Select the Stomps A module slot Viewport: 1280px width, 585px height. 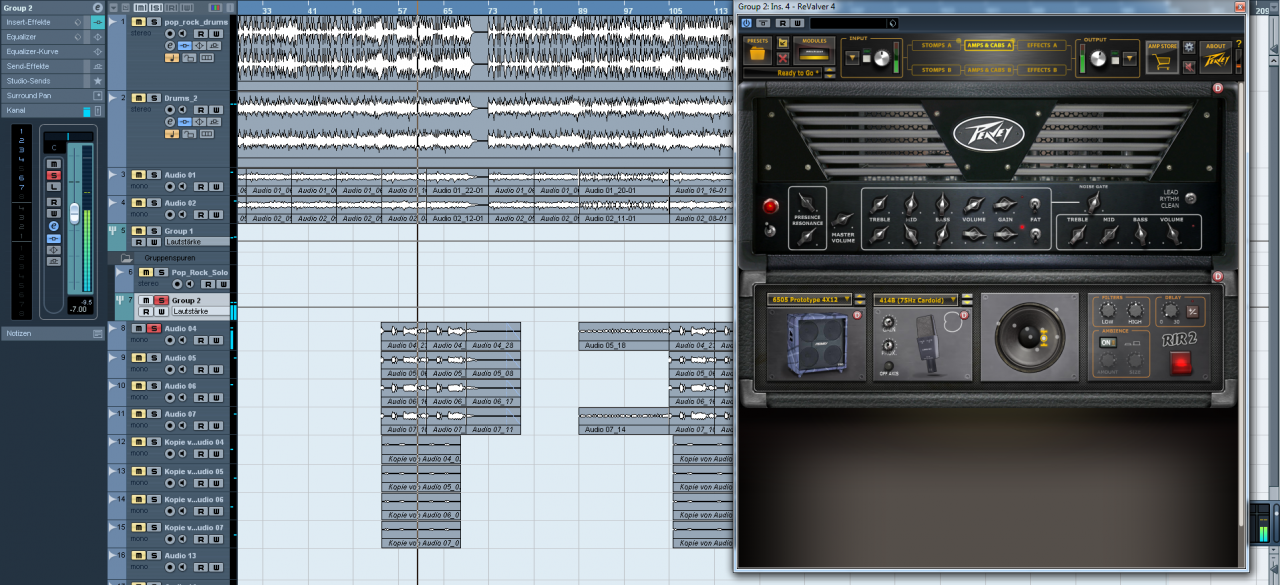pyautogui.click(x=934, y=45)
